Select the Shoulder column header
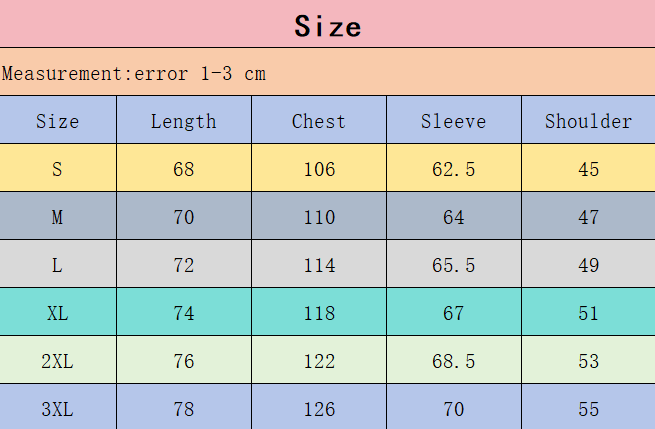 point(588,121)
